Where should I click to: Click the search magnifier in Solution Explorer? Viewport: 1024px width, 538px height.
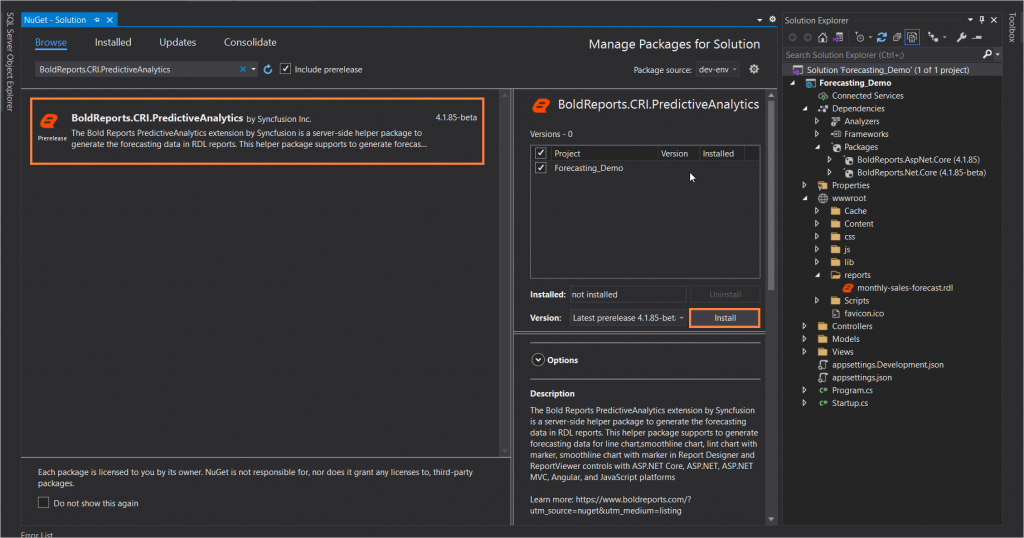click(x=987, y=55)
